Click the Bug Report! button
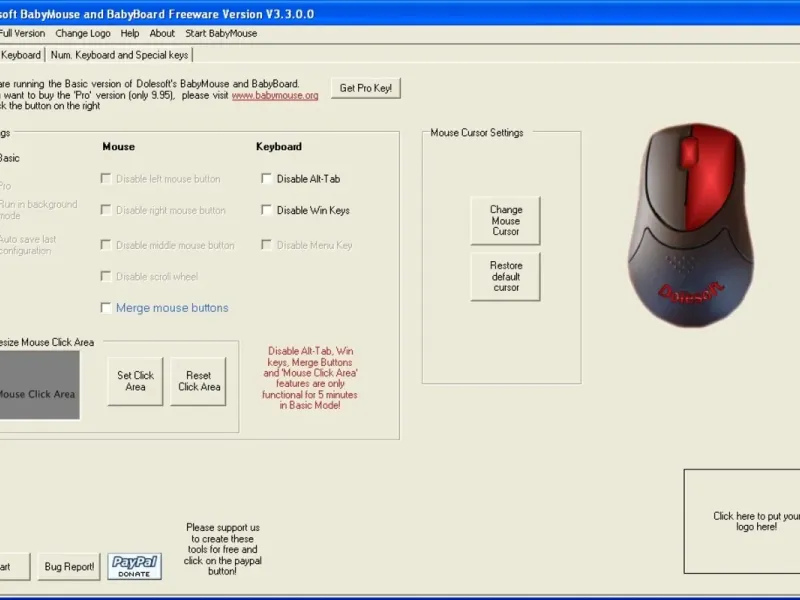This screenshot has height=600, width=800. click(x=69, y=566)
